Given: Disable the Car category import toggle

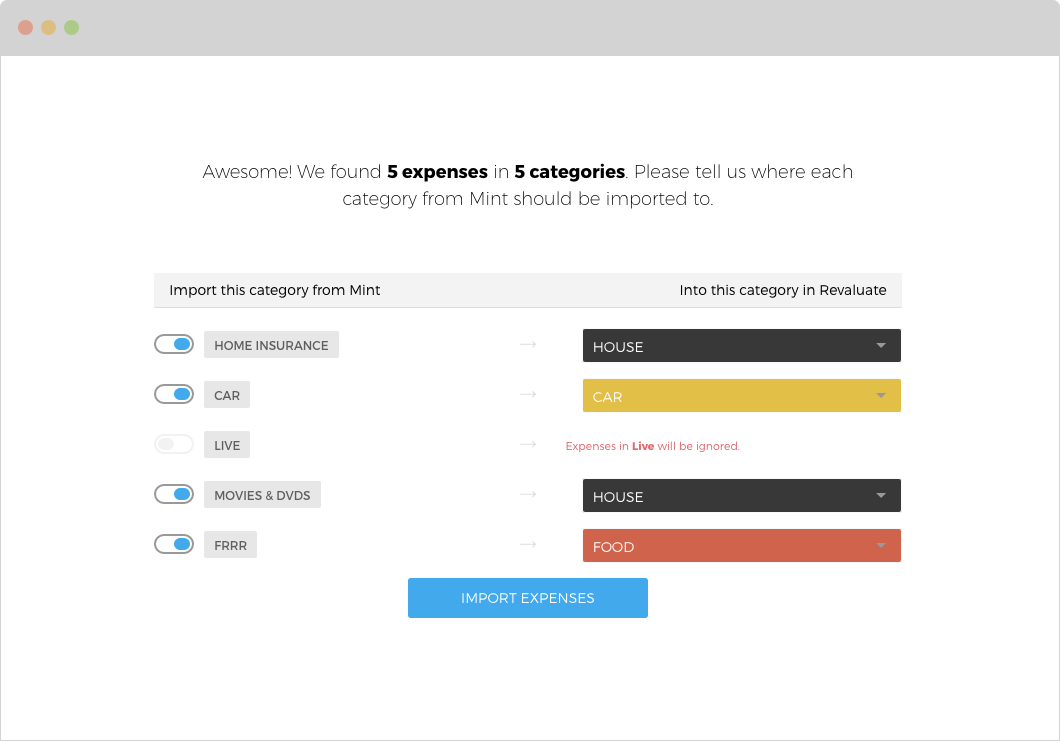Looking at the screenshot, I should click(x=174, y=395).
